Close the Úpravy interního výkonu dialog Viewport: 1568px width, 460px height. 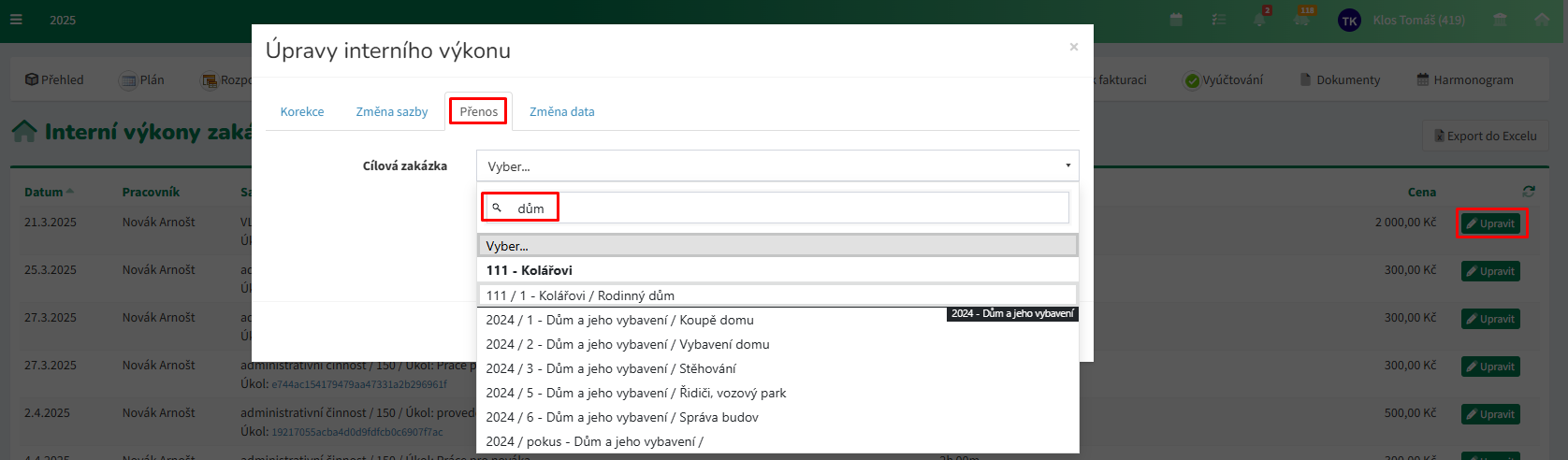point(1073,47)
